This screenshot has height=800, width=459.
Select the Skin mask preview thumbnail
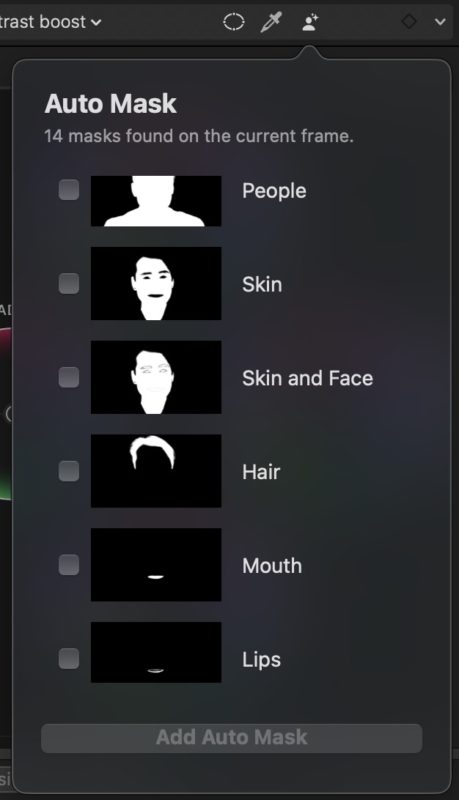156,284
